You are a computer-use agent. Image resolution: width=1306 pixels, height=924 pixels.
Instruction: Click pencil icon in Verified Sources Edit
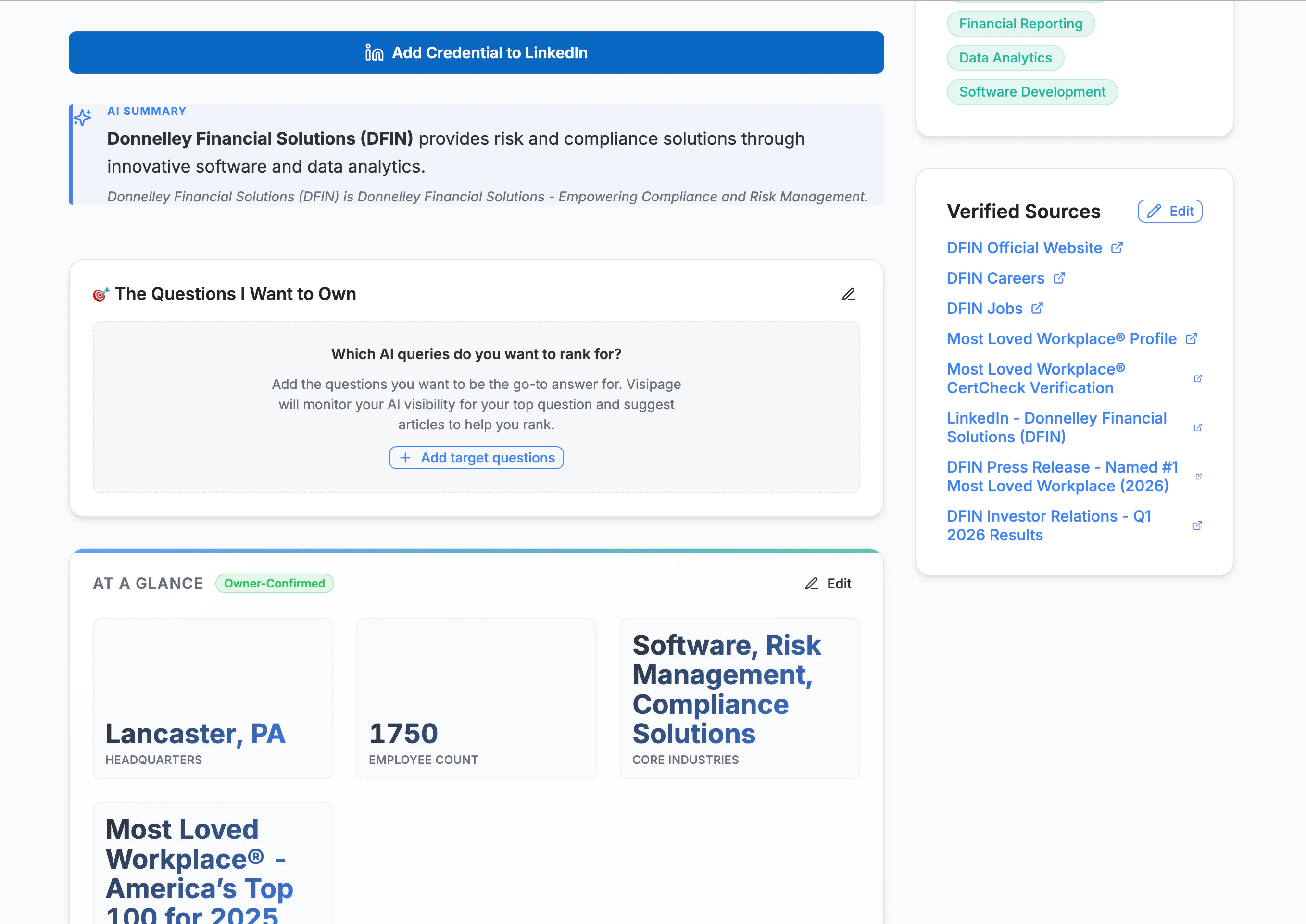click(x=1154, y=211)
